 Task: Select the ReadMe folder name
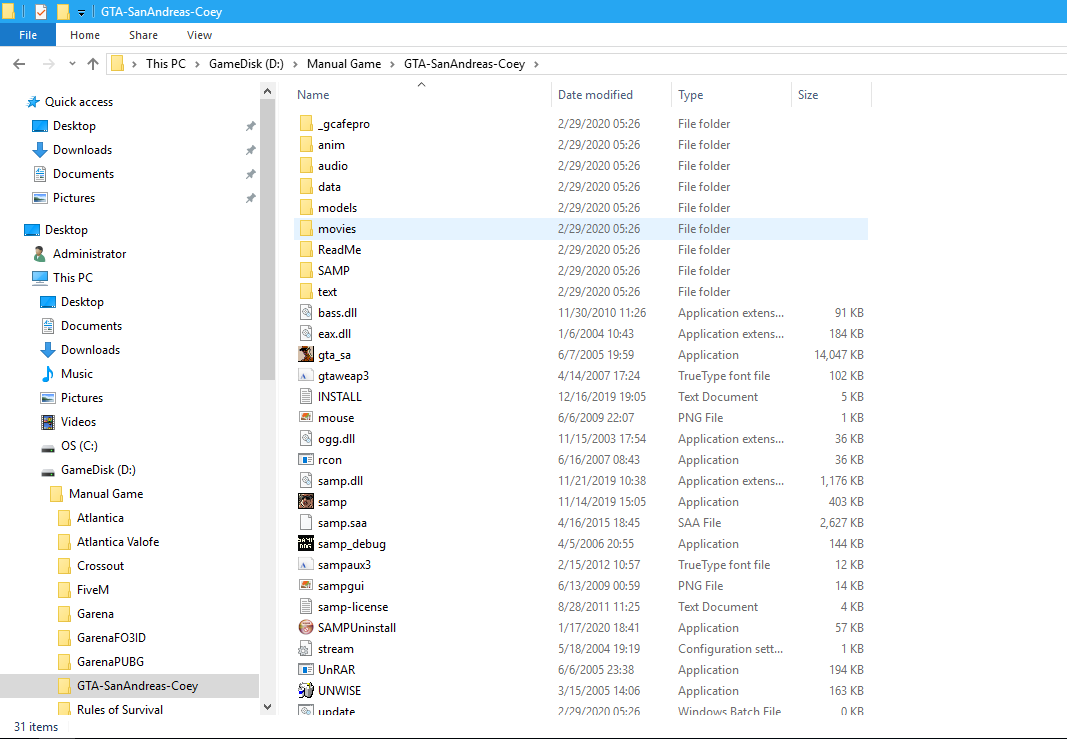point(339,250)
